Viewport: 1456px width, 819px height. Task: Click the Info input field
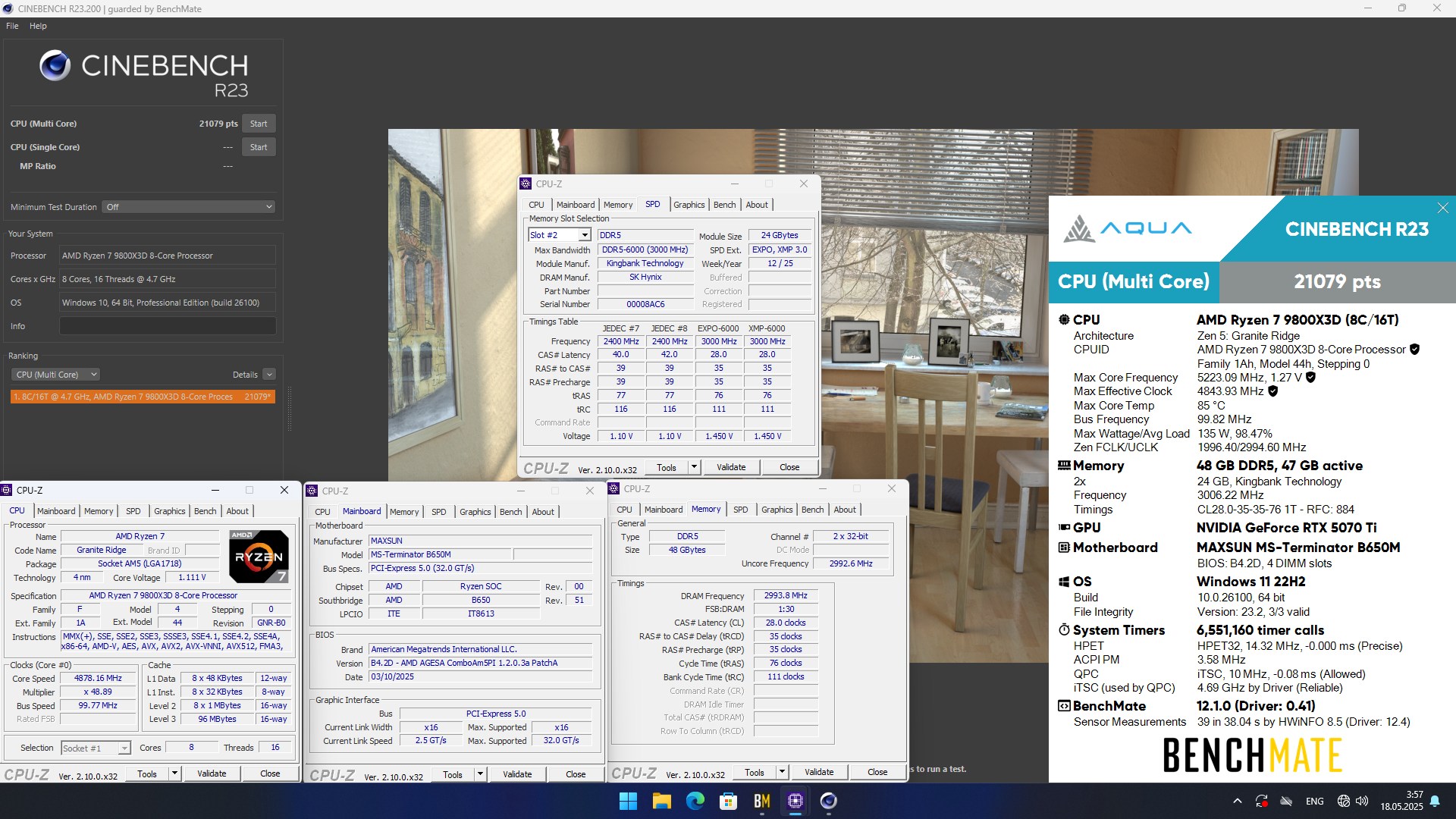168,326
